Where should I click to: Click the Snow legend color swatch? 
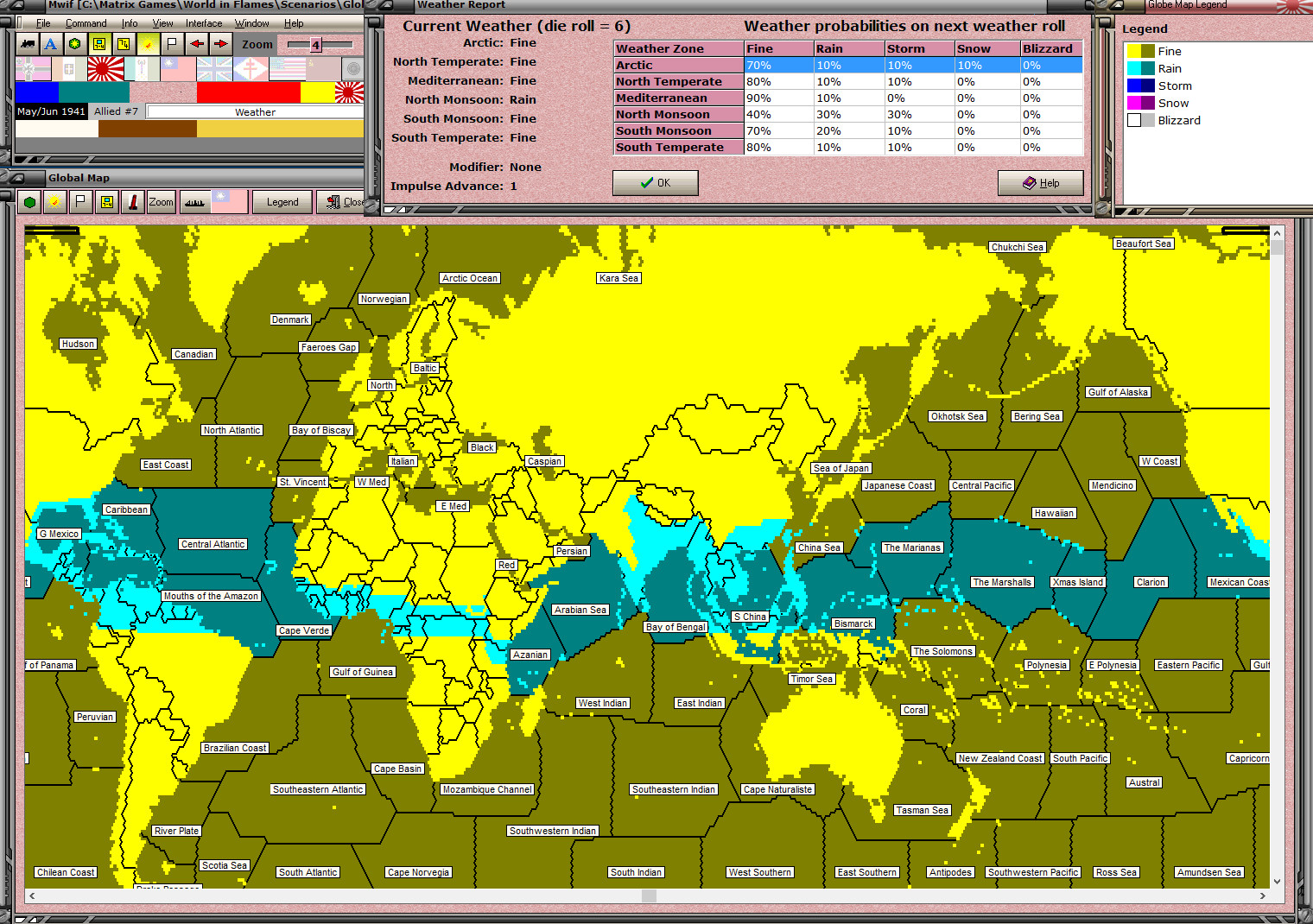point(1140,103)
